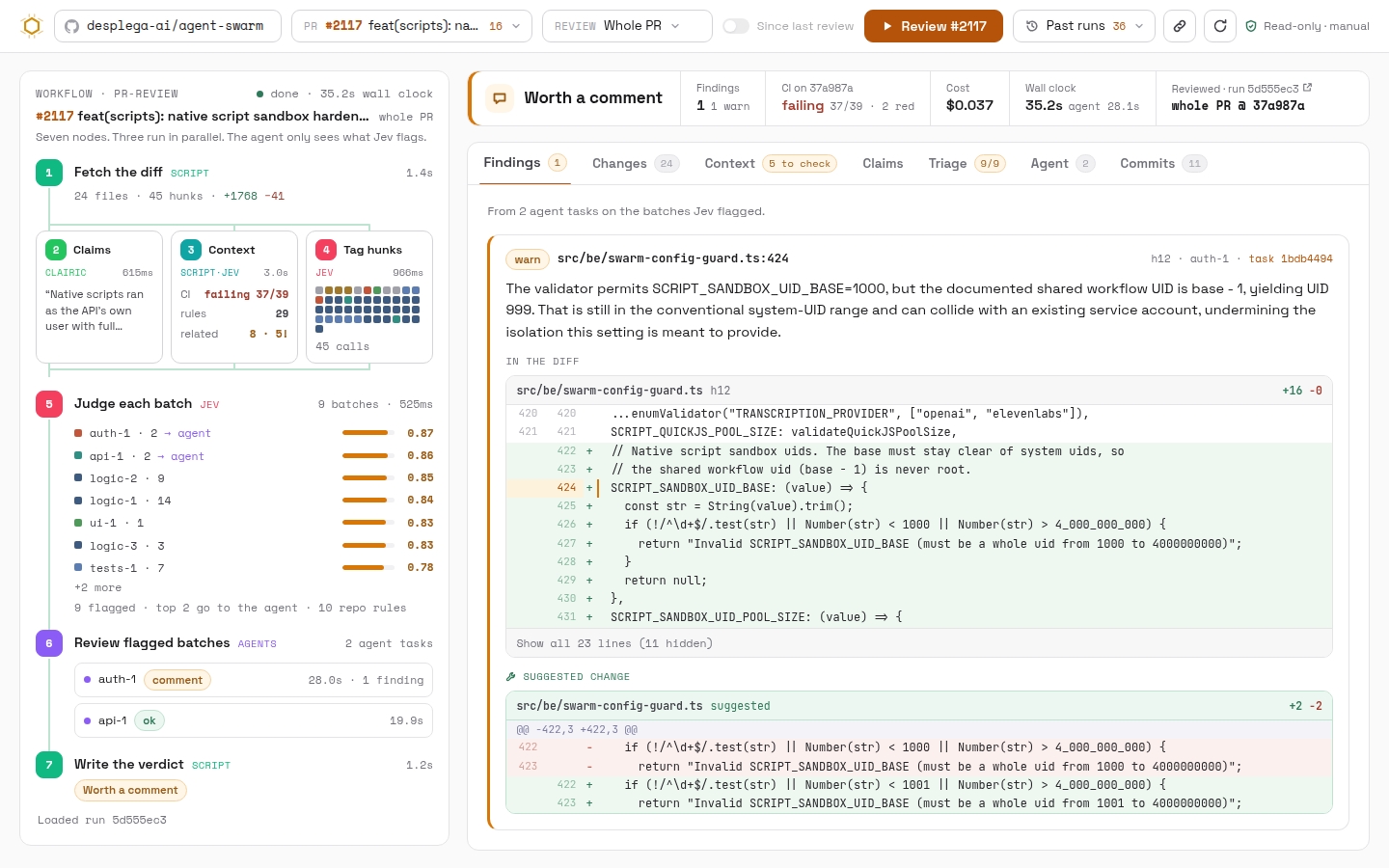Toggle the Since last review switch

point(736,26)
